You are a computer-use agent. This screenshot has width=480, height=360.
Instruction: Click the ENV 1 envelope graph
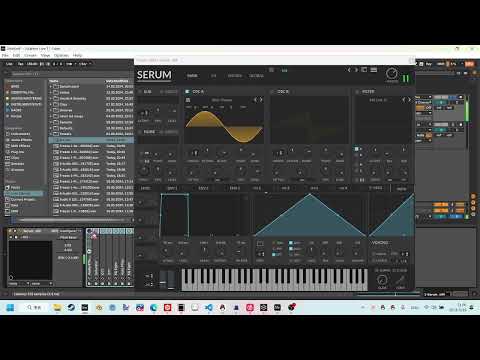pos(205,215)
